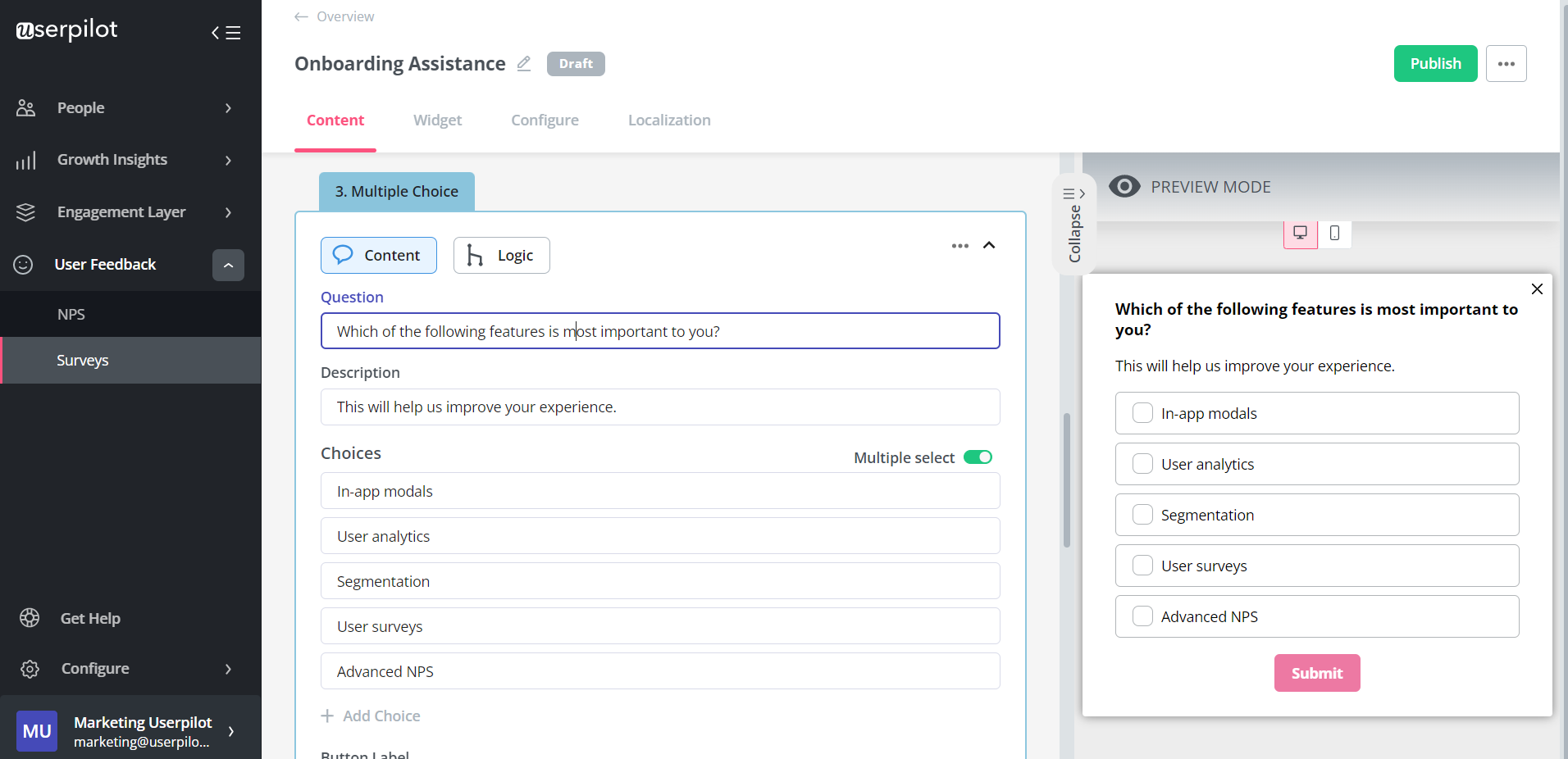This screenshot has height=759, width=1568.
Task: Click the Userpilot logo
Action: 66,30
